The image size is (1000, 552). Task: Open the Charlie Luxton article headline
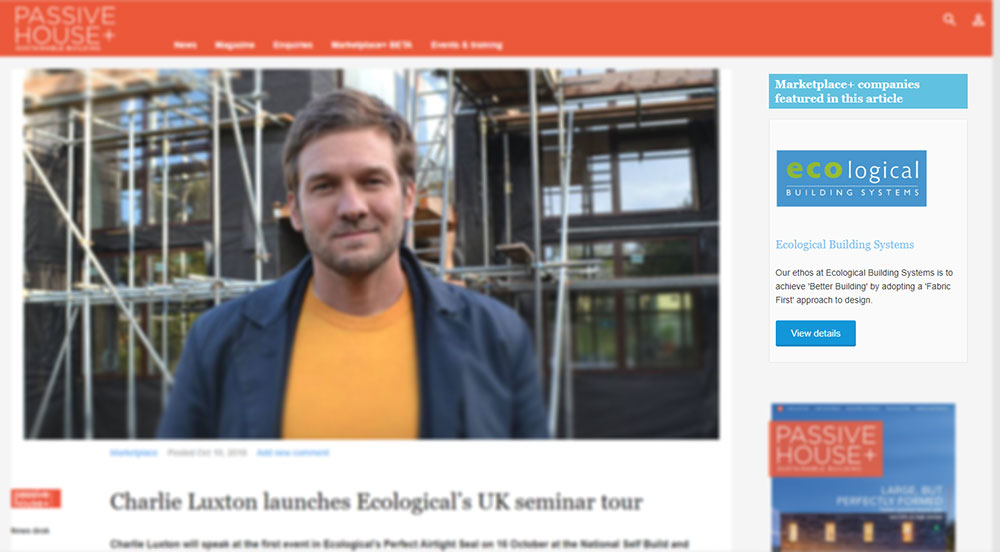pos(376,502)
